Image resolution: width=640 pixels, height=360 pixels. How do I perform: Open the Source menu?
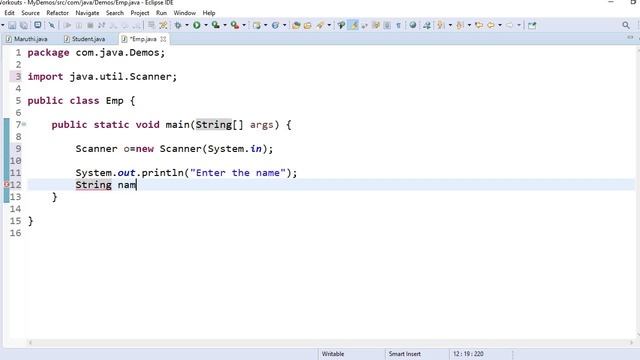[31, 13]
